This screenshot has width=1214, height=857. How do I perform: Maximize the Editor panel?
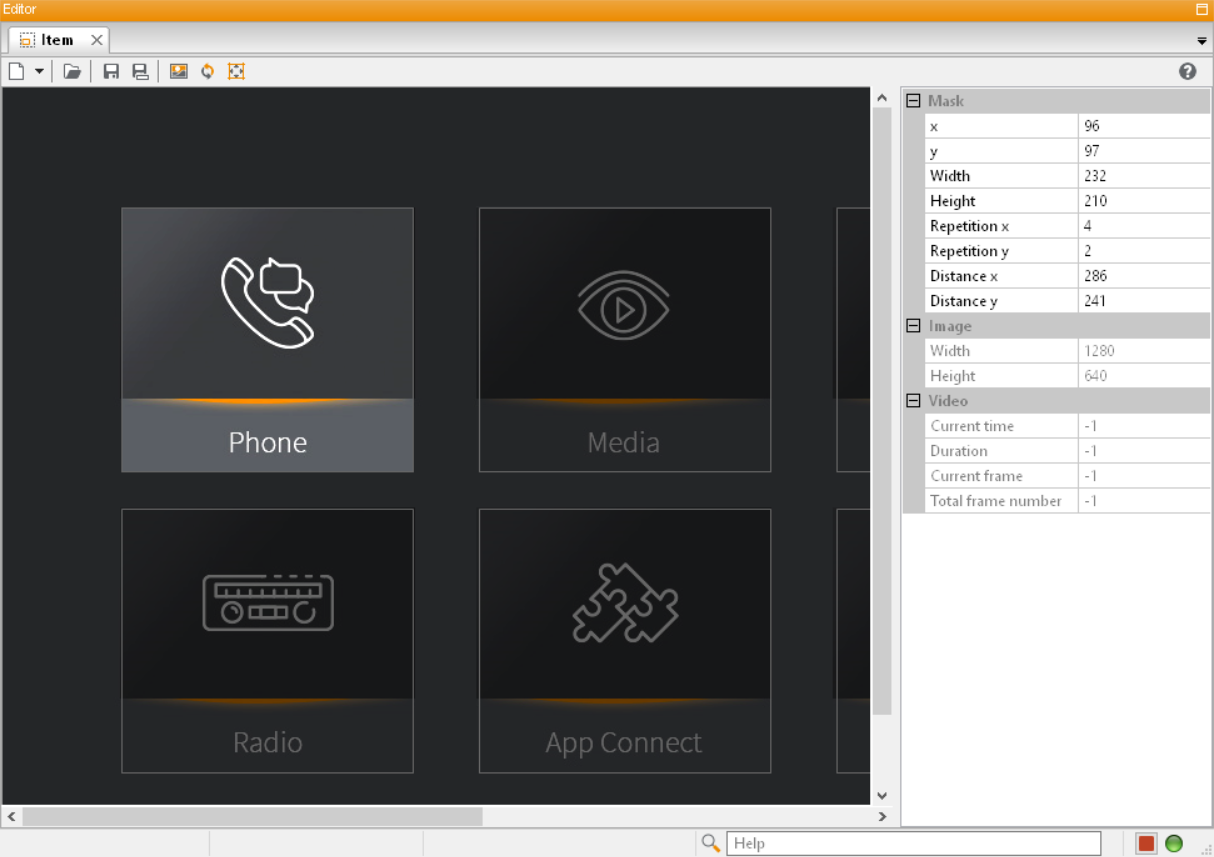click(1202, 9)
